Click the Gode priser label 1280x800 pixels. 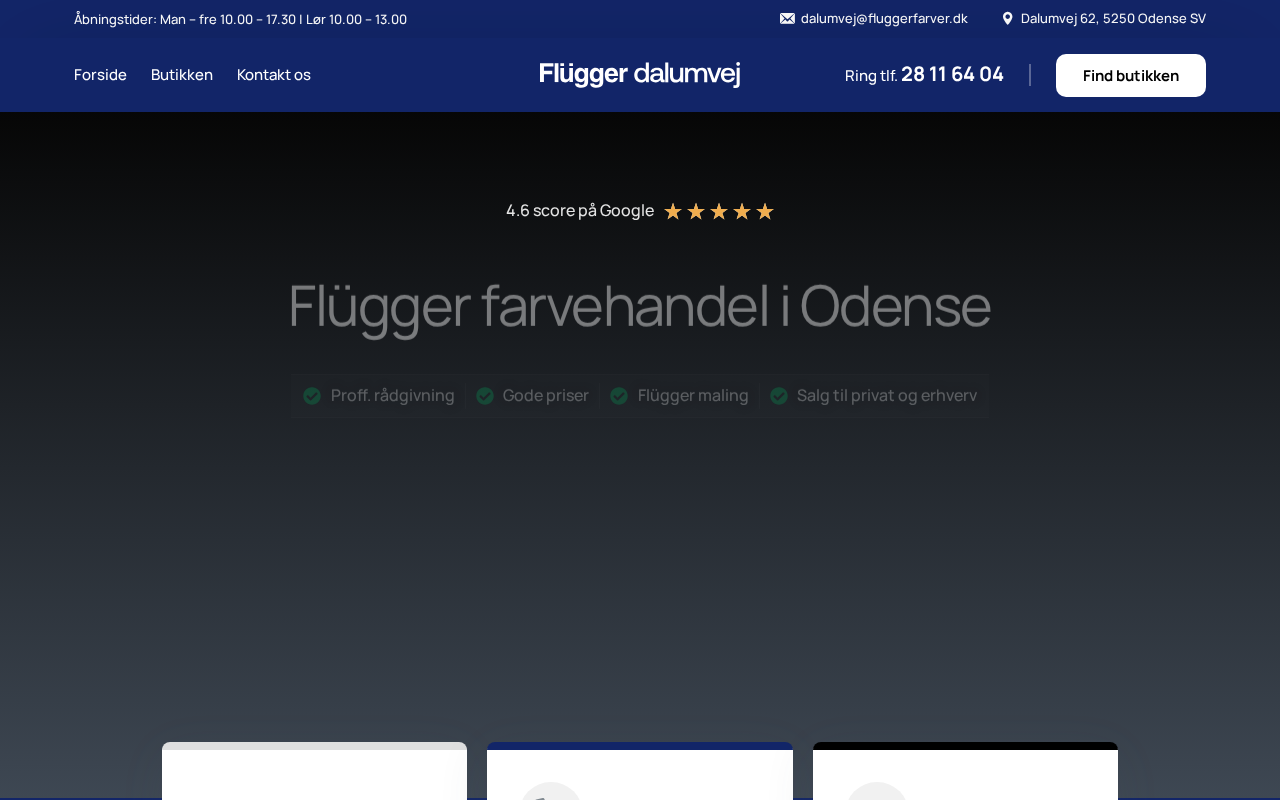(546, 396)
